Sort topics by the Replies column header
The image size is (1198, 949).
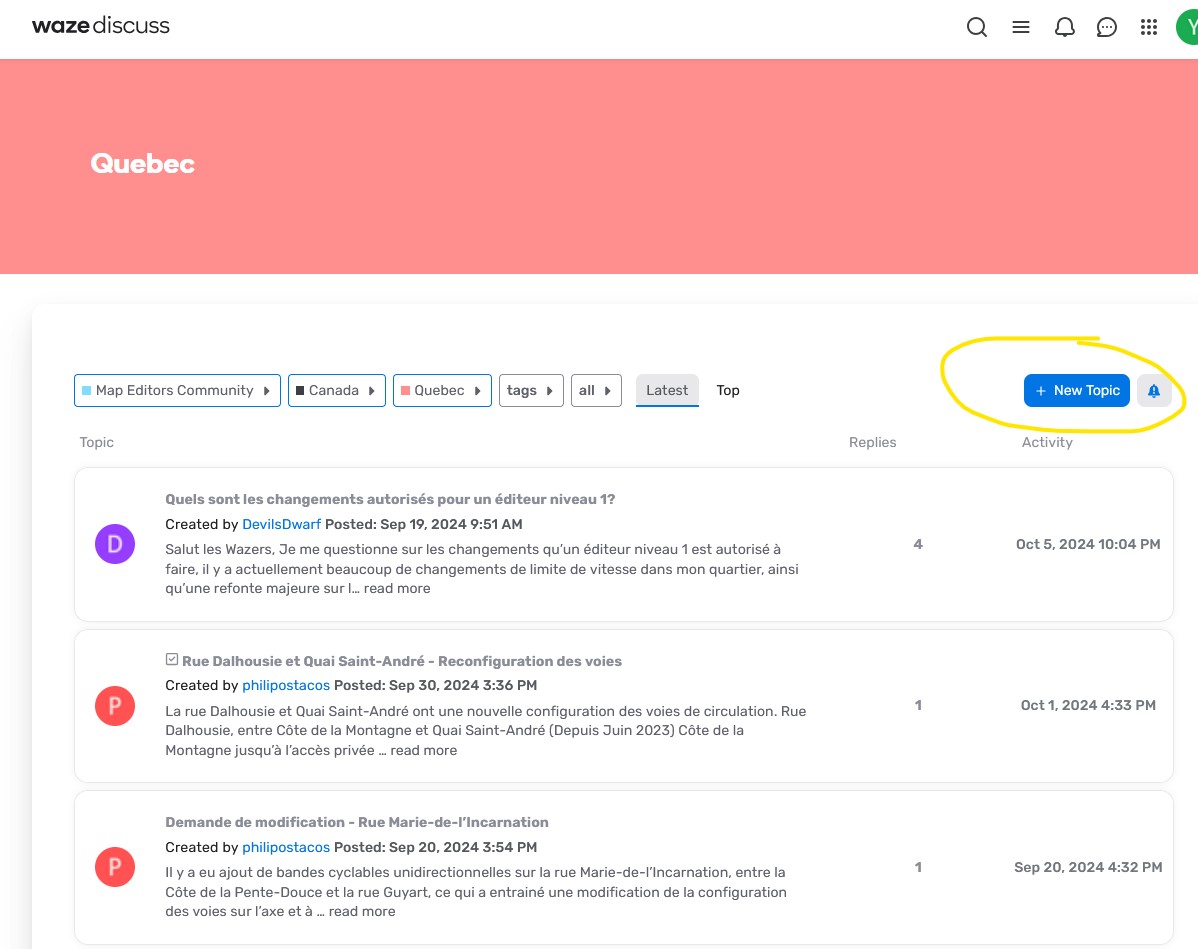click(872, 442)
